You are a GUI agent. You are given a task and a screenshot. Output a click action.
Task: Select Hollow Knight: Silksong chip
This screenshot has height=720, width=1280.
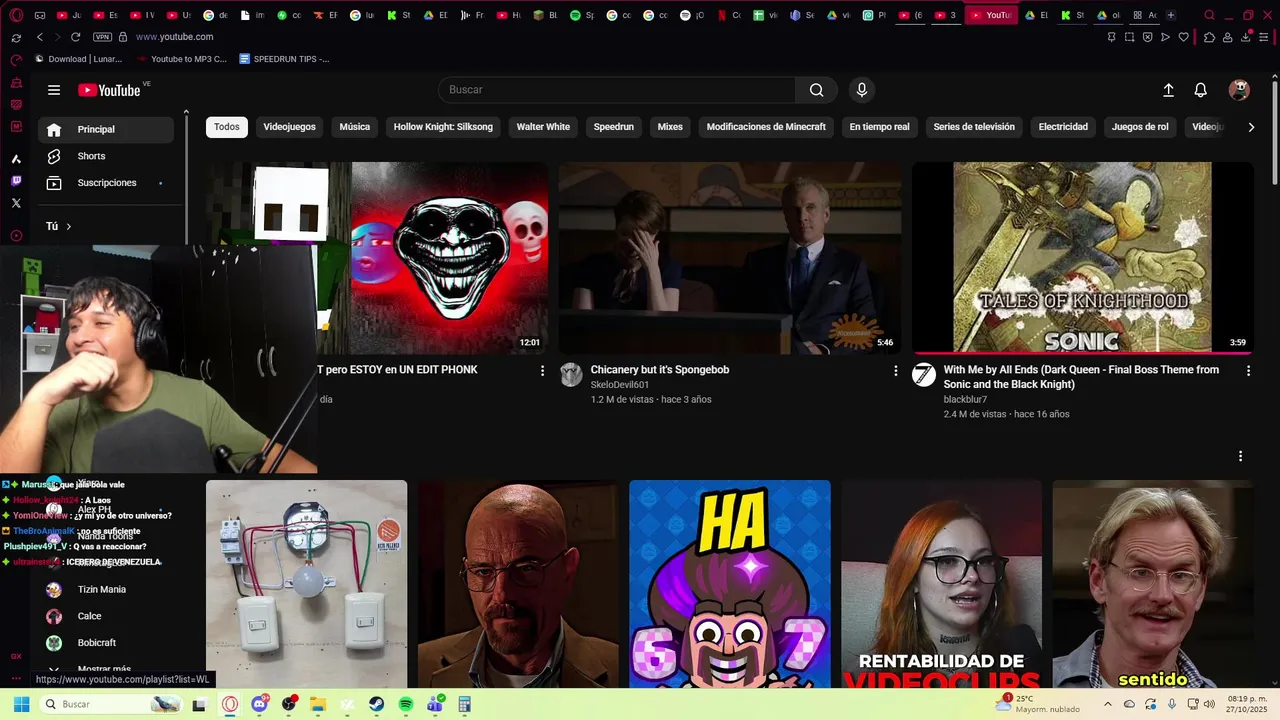tap(443, 127)
